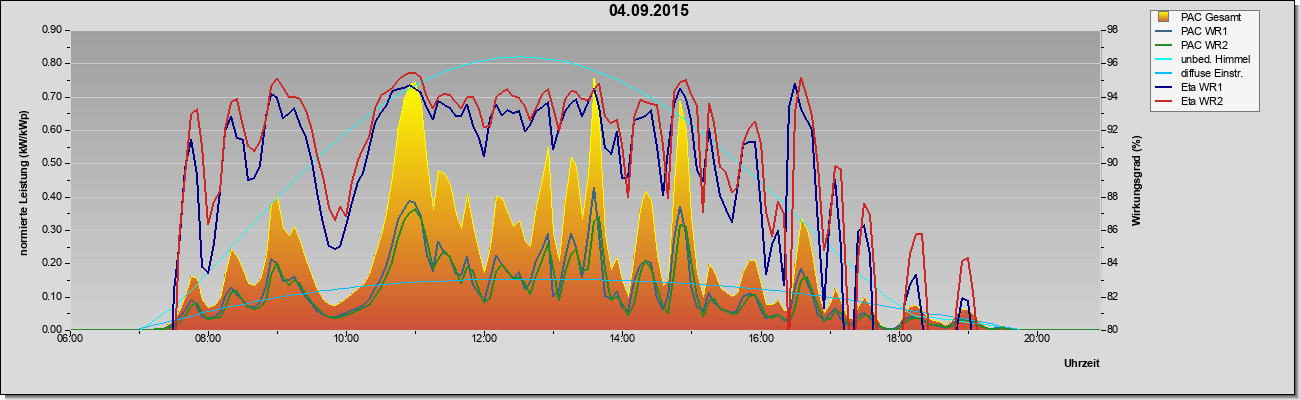Click the 12:00 label on the time axis
The image size is (1300, 400).
pyautogui.click(x=484, y=340)
